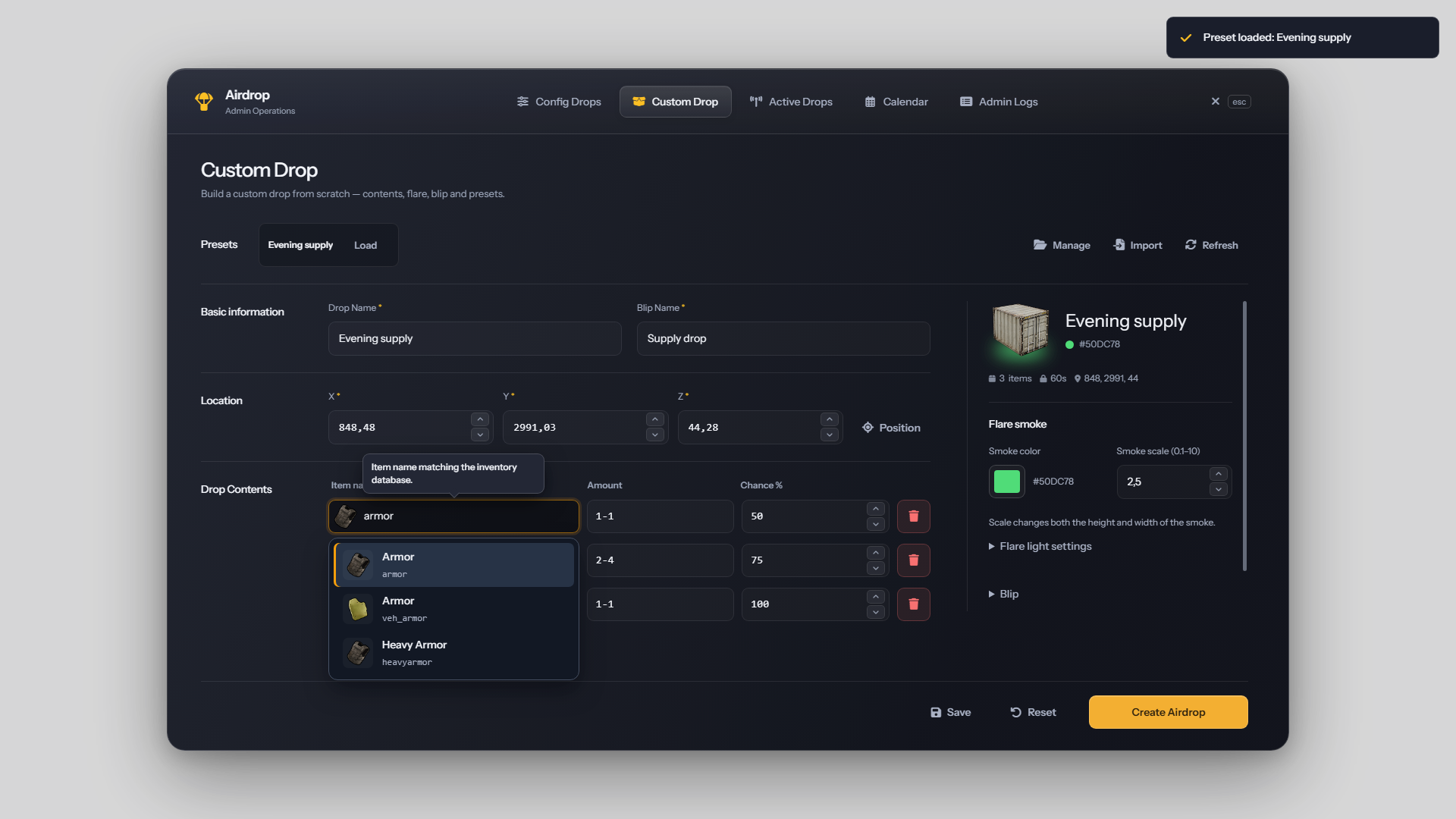Image resolution: width=1456 pixels, height=819 pixels.
Task: Click the esc key badge
Action: tap(1239, 102)
